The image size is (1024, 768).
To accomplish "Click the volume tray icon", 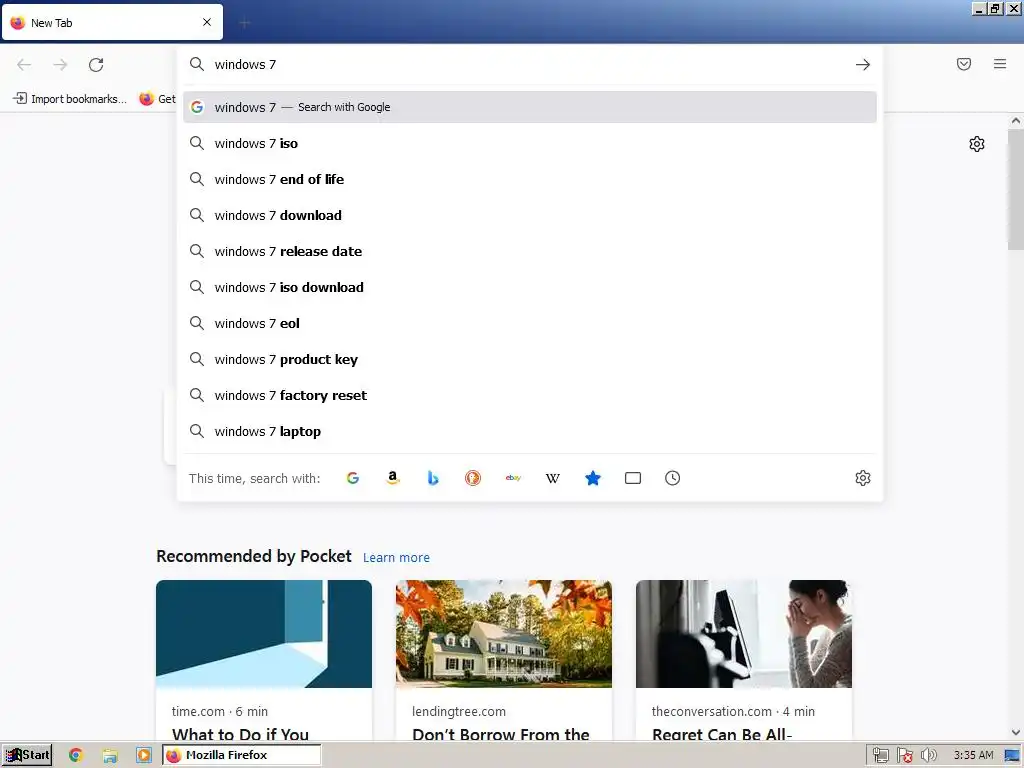I will pyautogui.click(x=929, y=756).
